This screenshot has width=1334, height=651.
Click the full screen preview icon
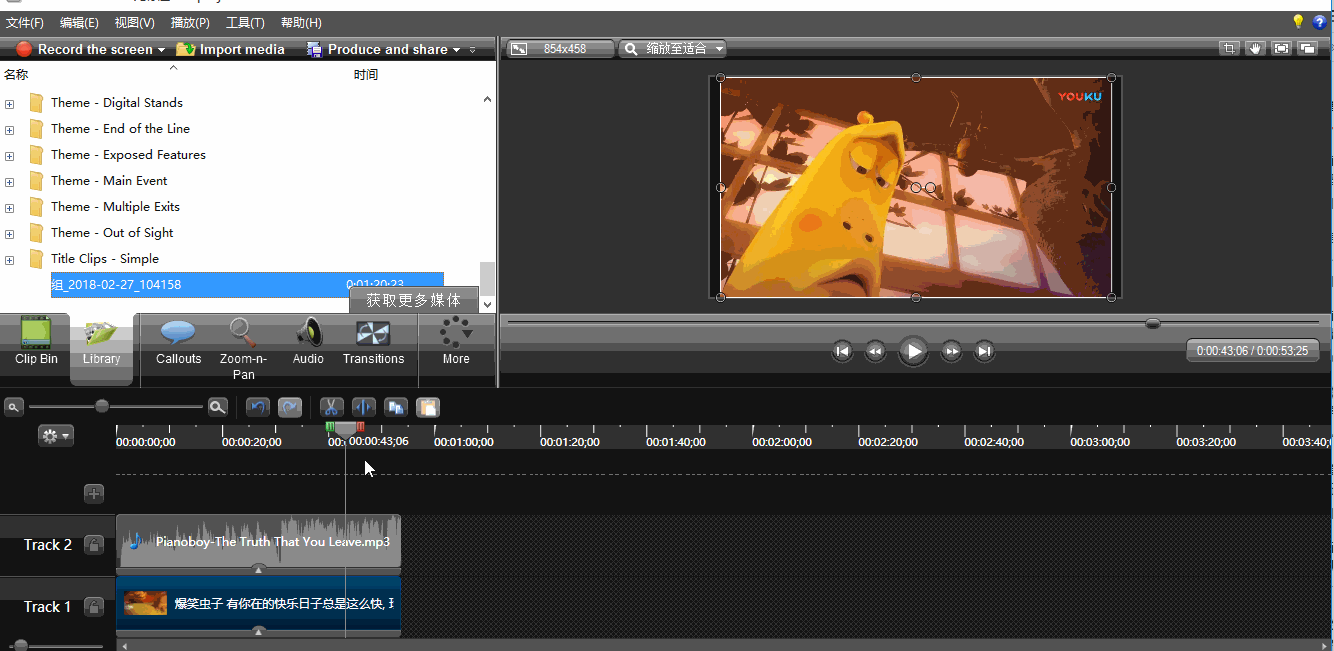1281,48
